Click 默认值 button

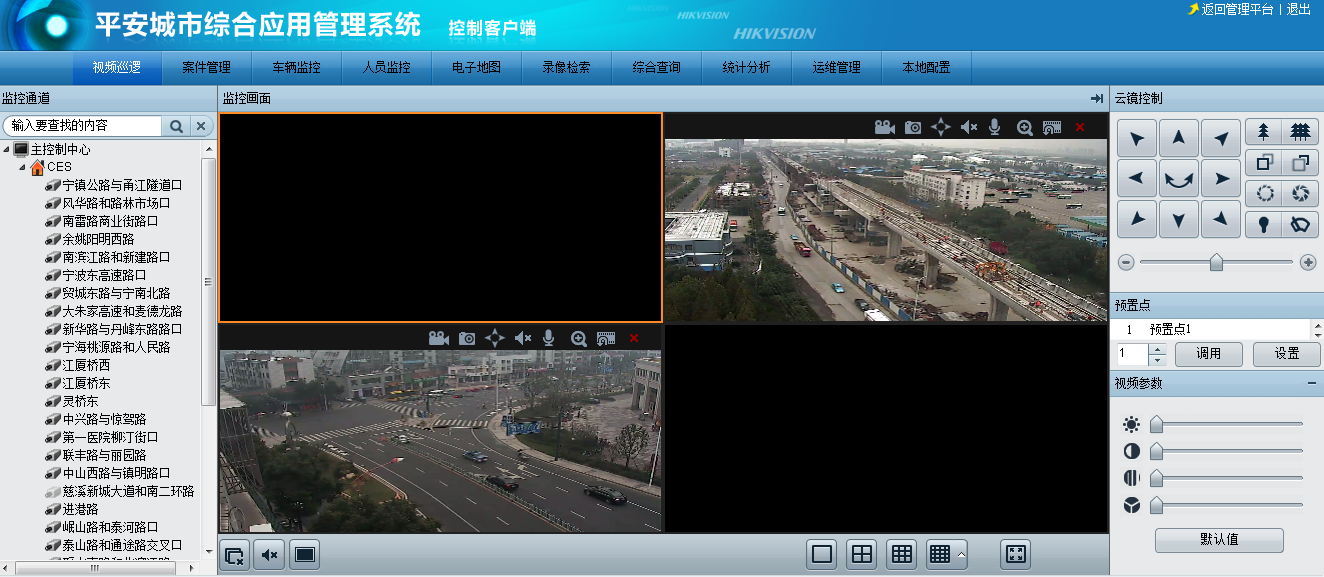click(1219, 540)
